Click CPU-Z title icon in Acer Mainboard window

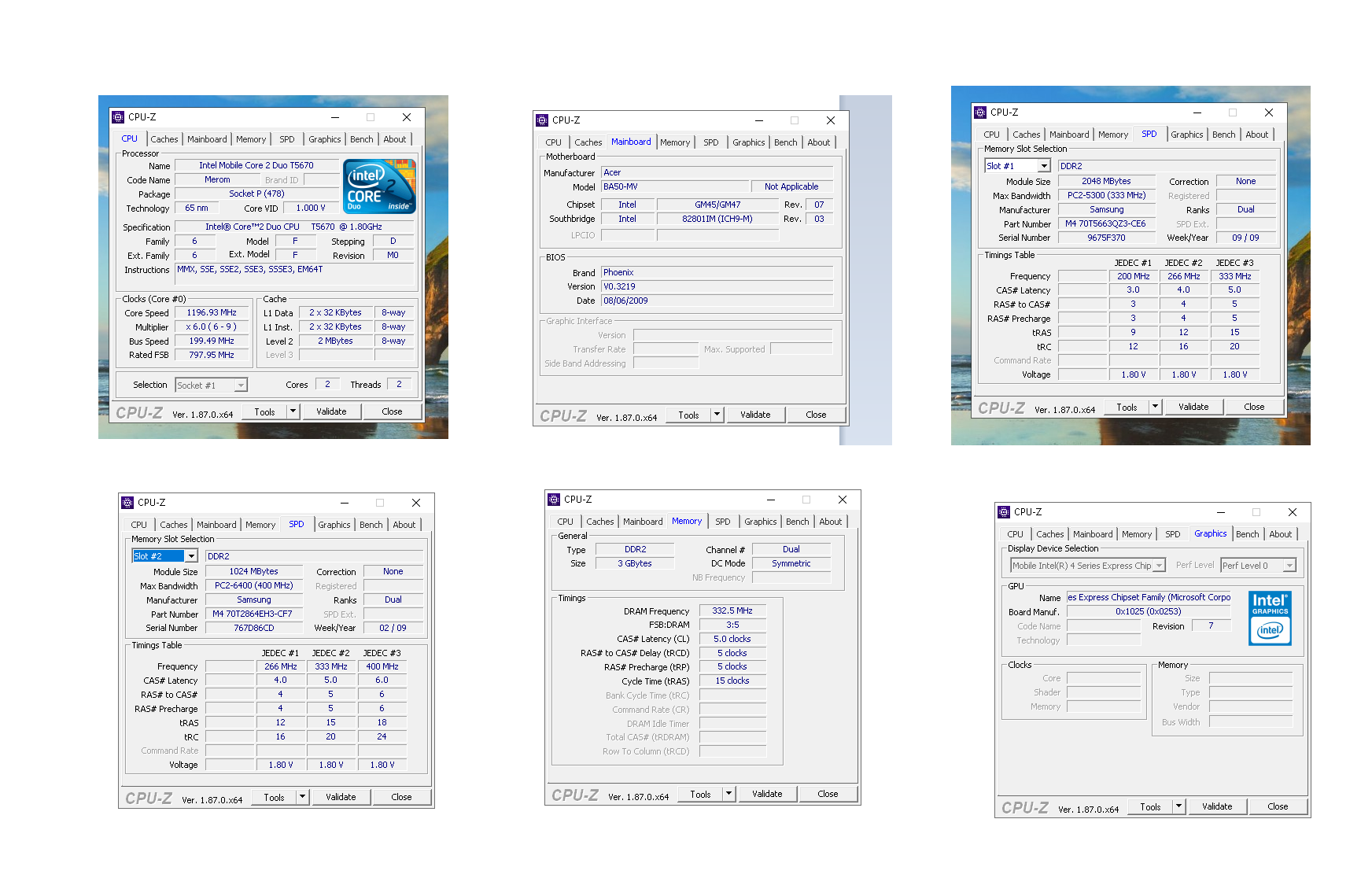pos(542,120)
